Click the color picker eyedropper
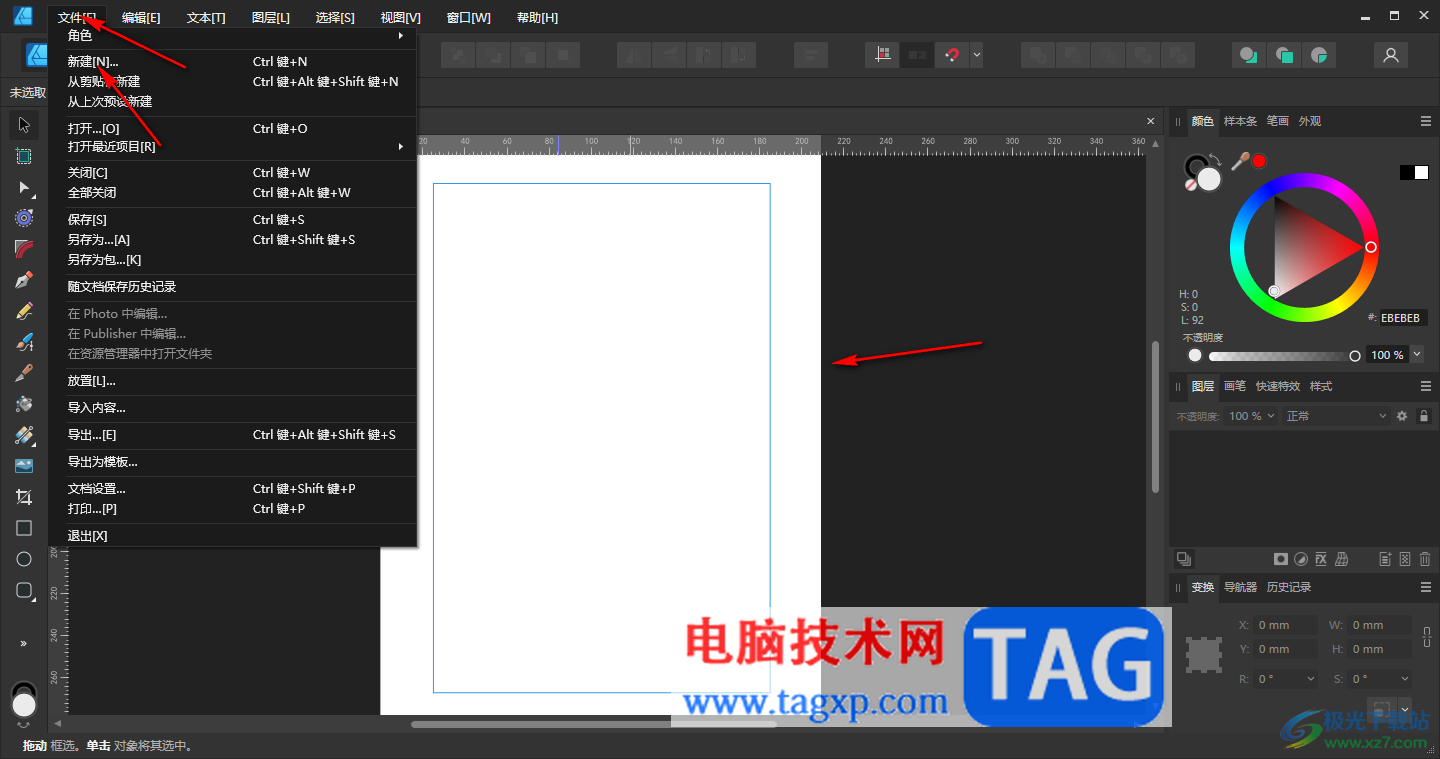Screen dimensions: 1440x759 (x=1241, y=161)
